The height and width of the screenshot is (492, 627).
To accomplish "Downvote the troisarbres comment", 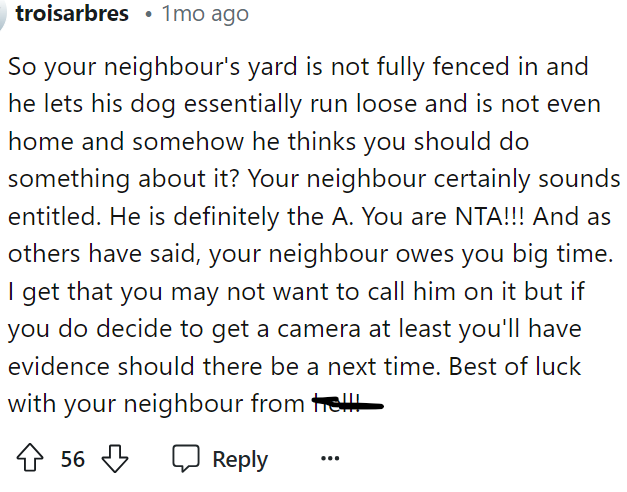I will 117,459.
